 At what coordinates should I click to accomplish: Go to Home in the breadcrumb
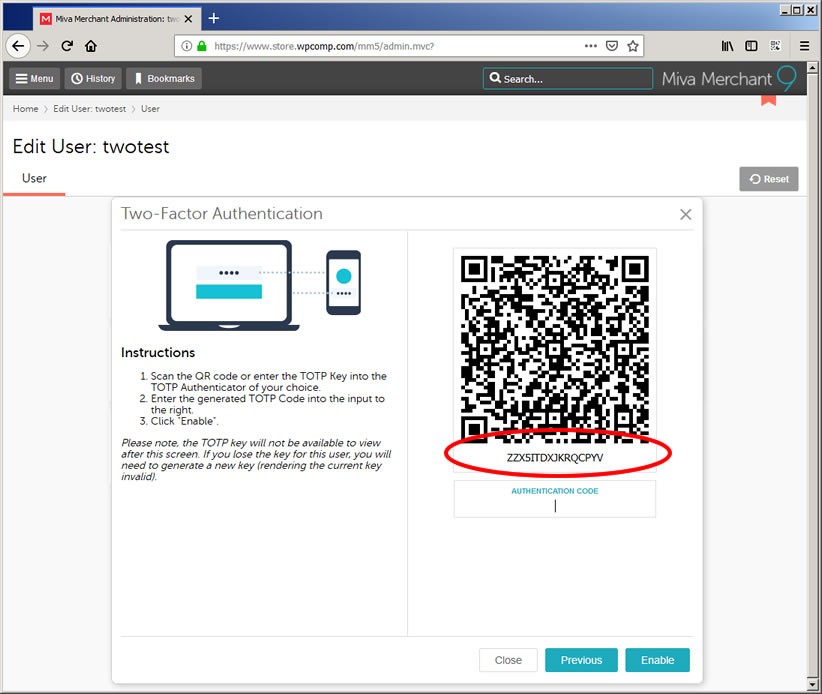[25, 109]
